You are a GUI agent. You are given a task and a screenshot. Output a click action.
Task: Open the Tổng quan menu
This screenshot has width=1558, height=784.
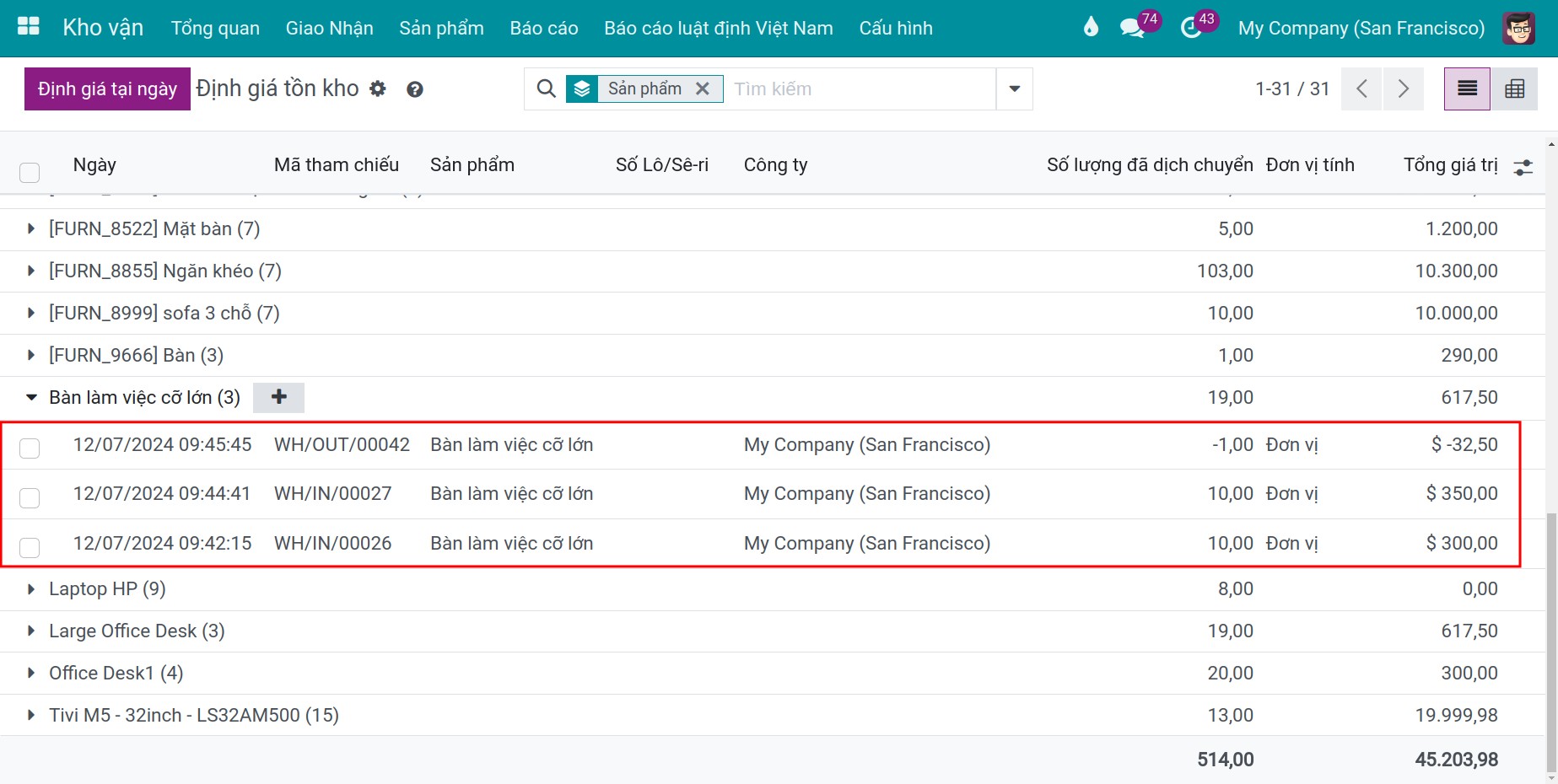point(215,28)
